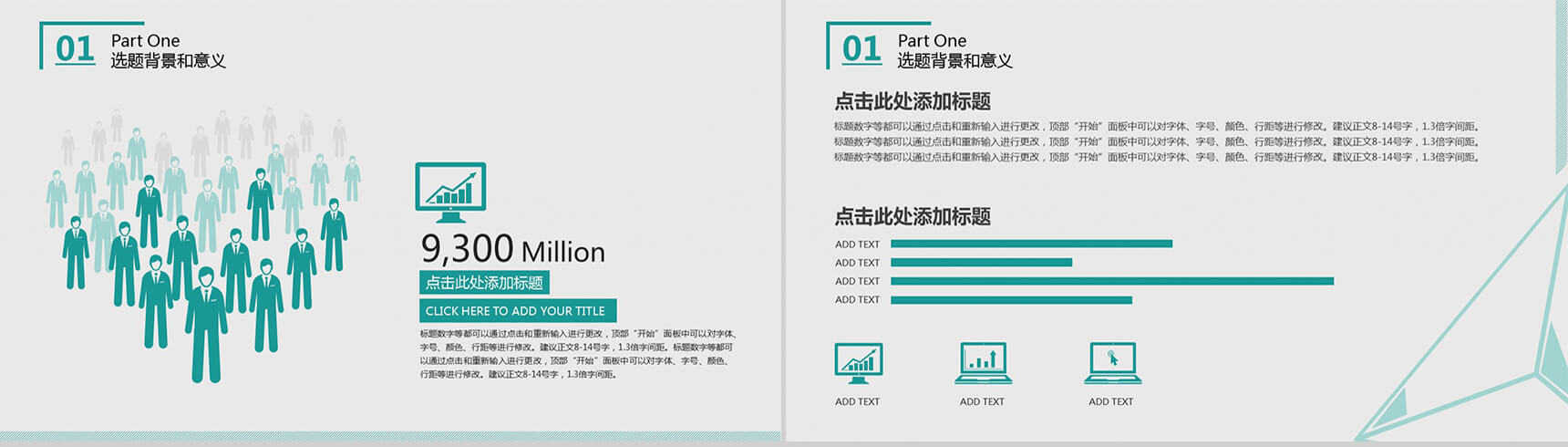Viewport: 1568px width, 447px height.
Task: Click the paragraph text below the green title box
Action: click(578, 354)
